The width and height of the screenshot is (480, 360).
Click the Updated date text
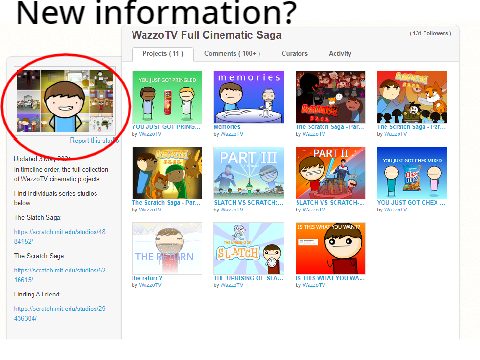tap(42, 158)
